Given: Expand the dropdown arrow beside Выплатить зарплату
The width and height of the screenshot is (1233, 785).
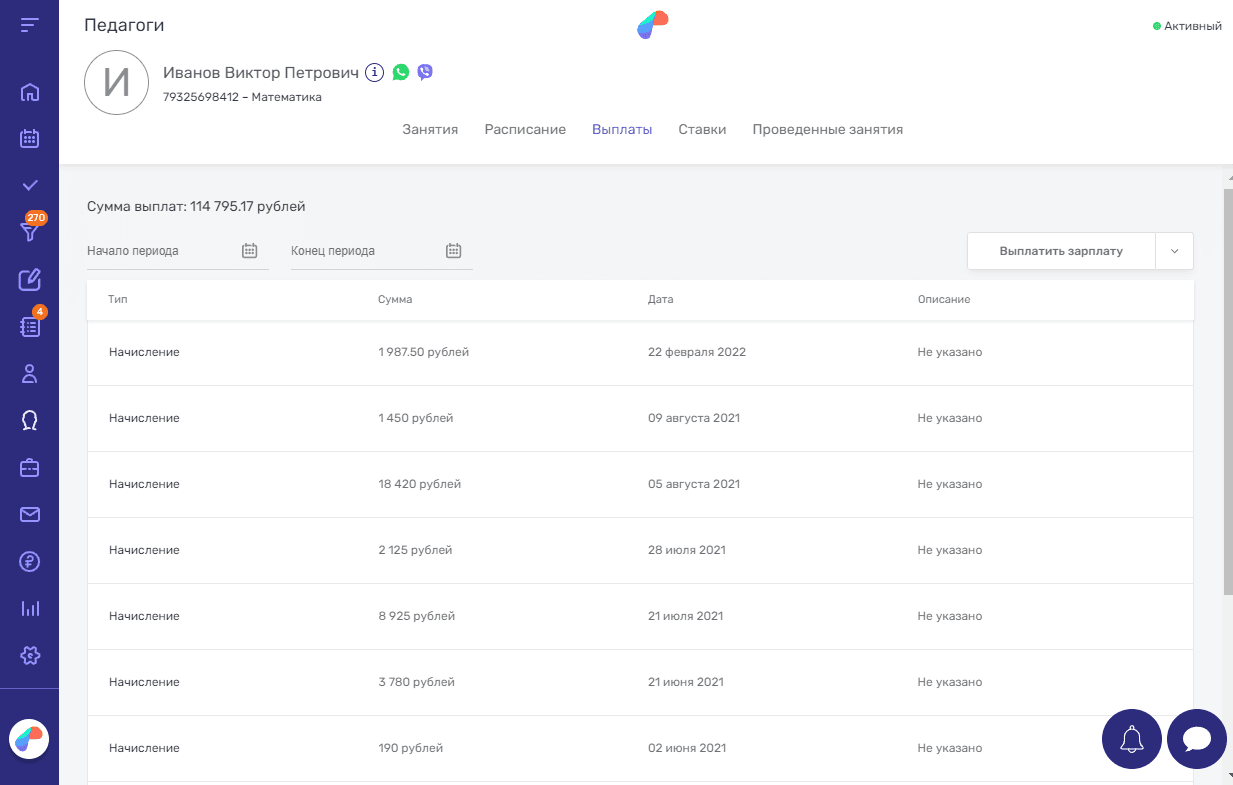Looking at the screenshot, I should (x=1174, y=251).
